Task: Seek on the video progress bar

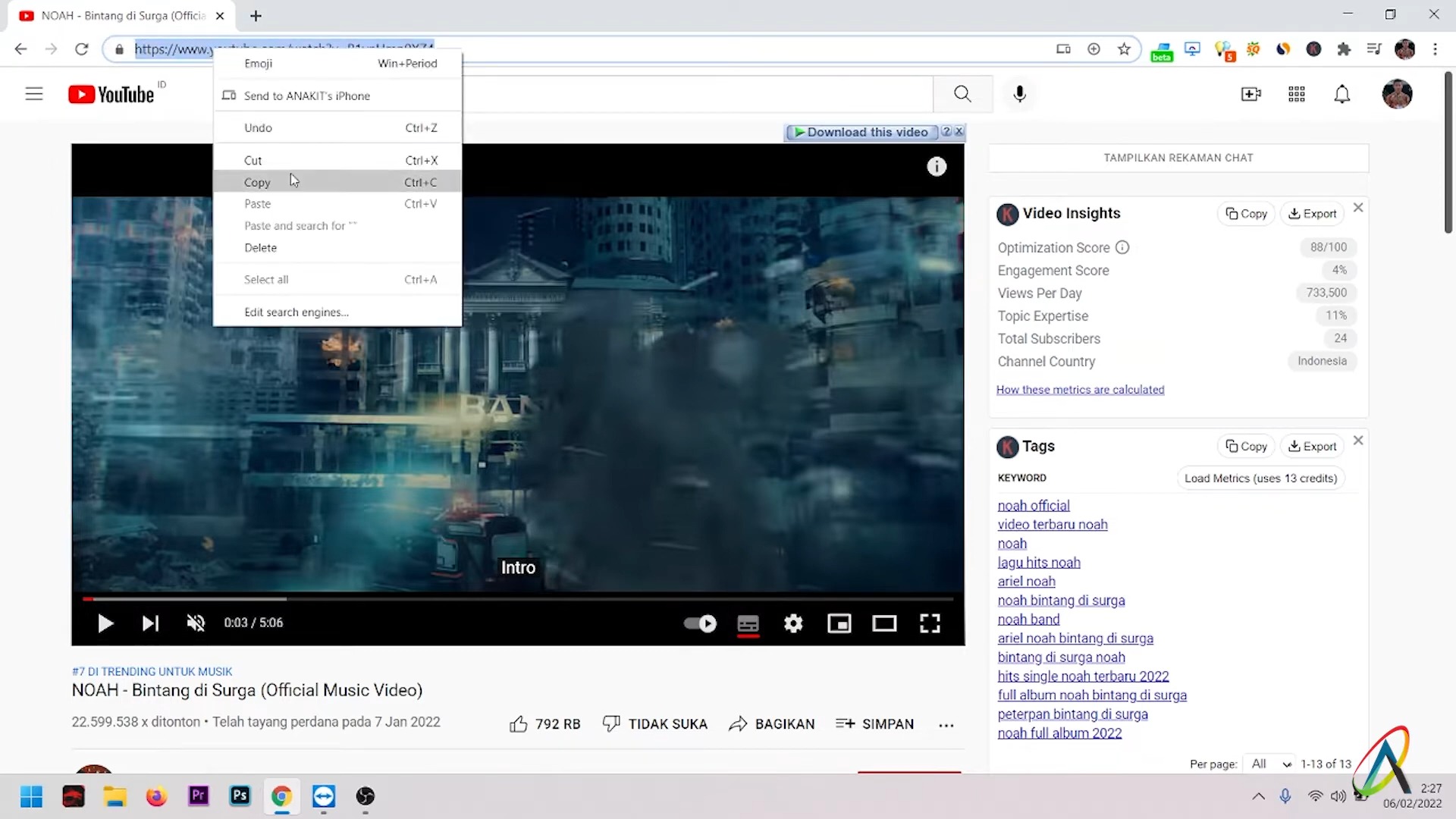Action: point(518,598)
